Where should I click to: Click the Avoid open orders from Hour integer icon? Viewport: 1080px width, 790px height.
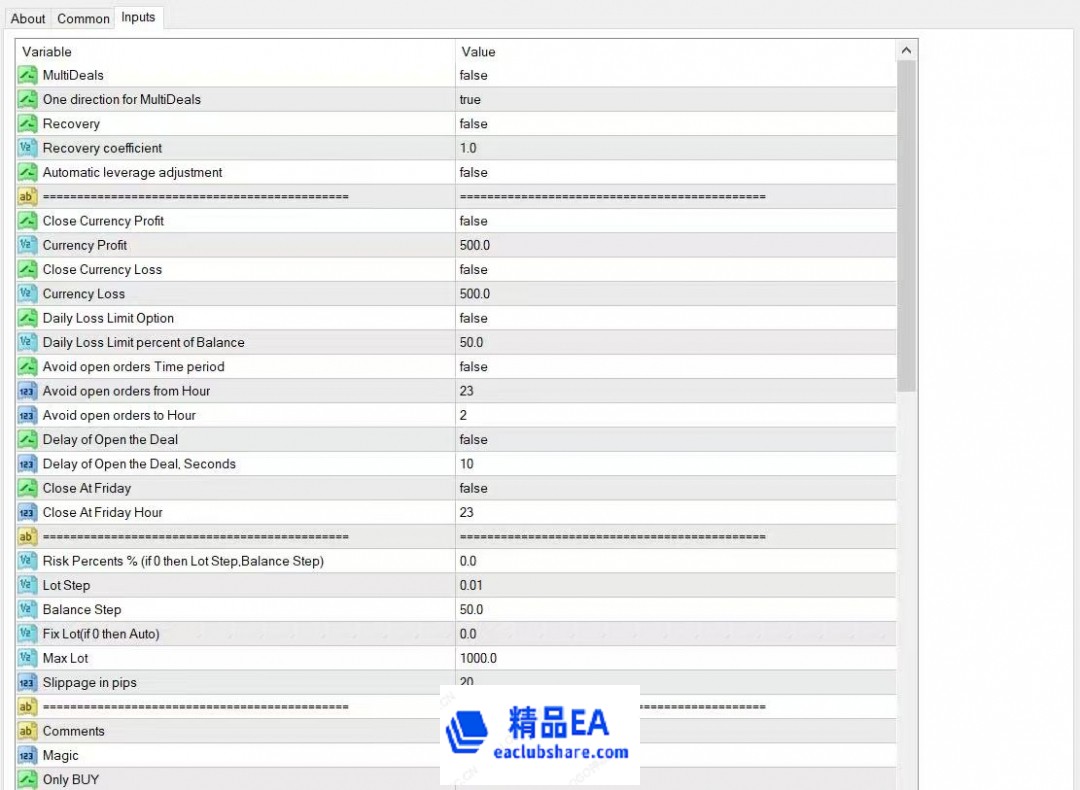27,391
